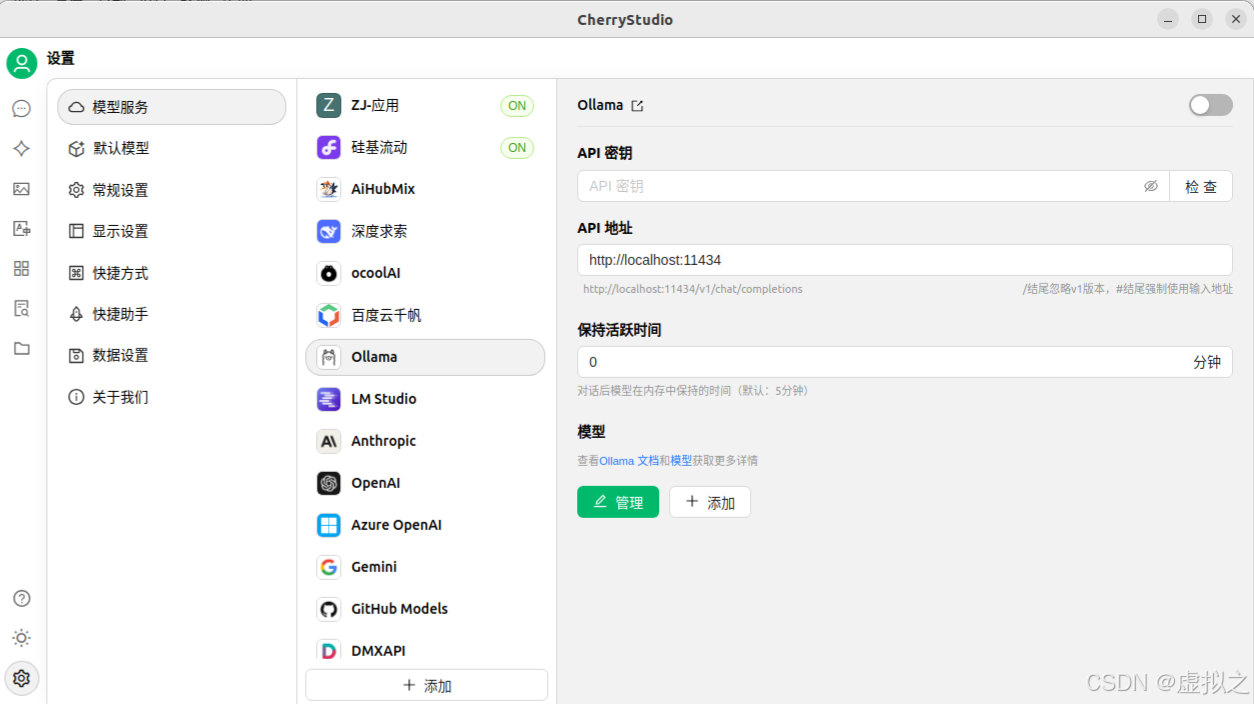
Task: Open the sparkle agents sidebar icon
Action: [21, 148]
